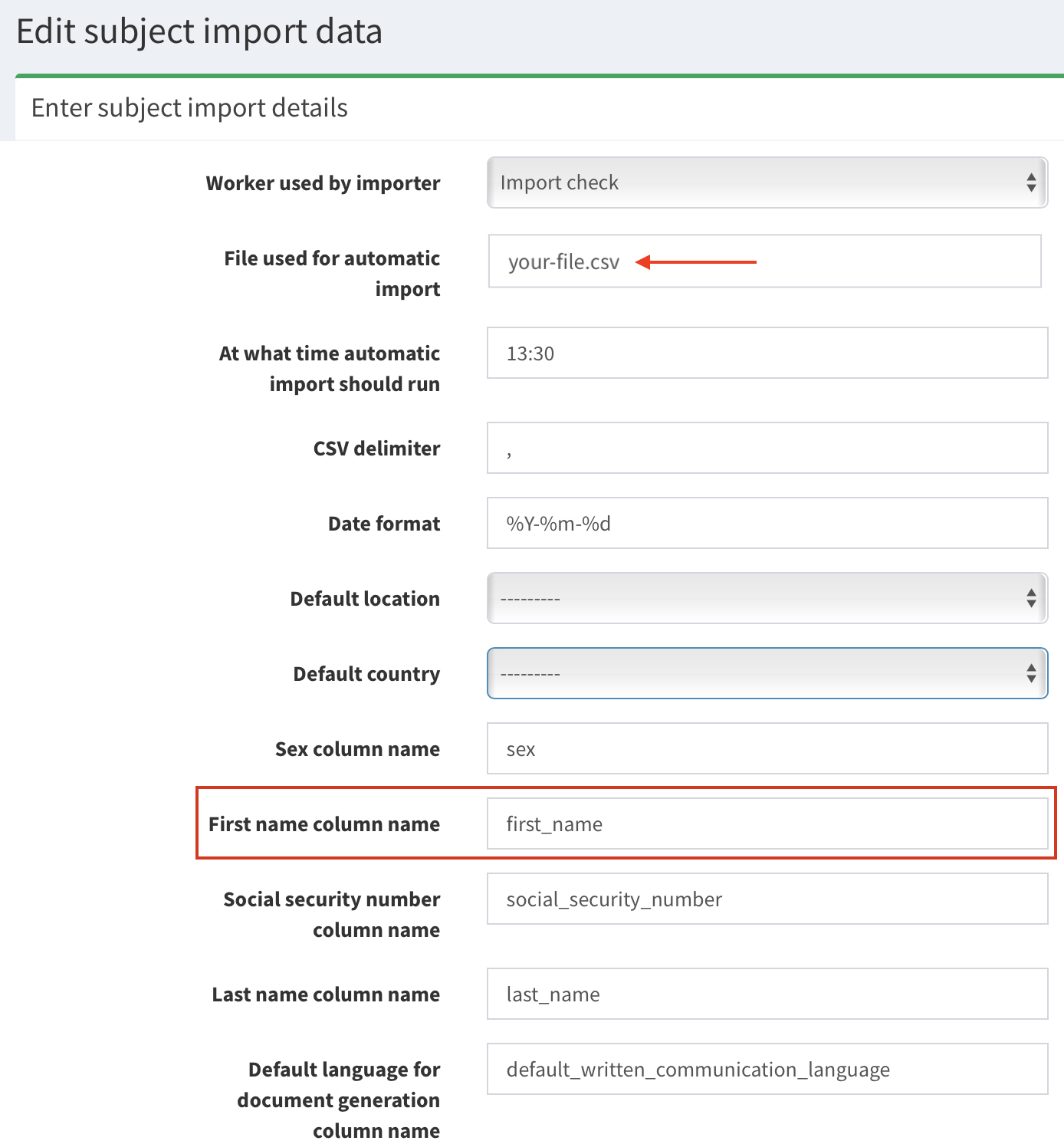Select the social_security_number input field
This screenshot has width=1064, height=1144.
767,899
